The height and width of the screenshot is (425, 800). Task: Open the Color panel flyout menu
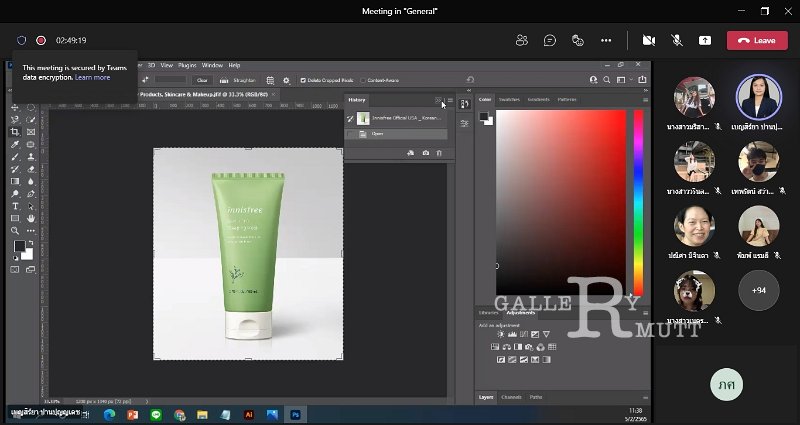pos(645,100)
